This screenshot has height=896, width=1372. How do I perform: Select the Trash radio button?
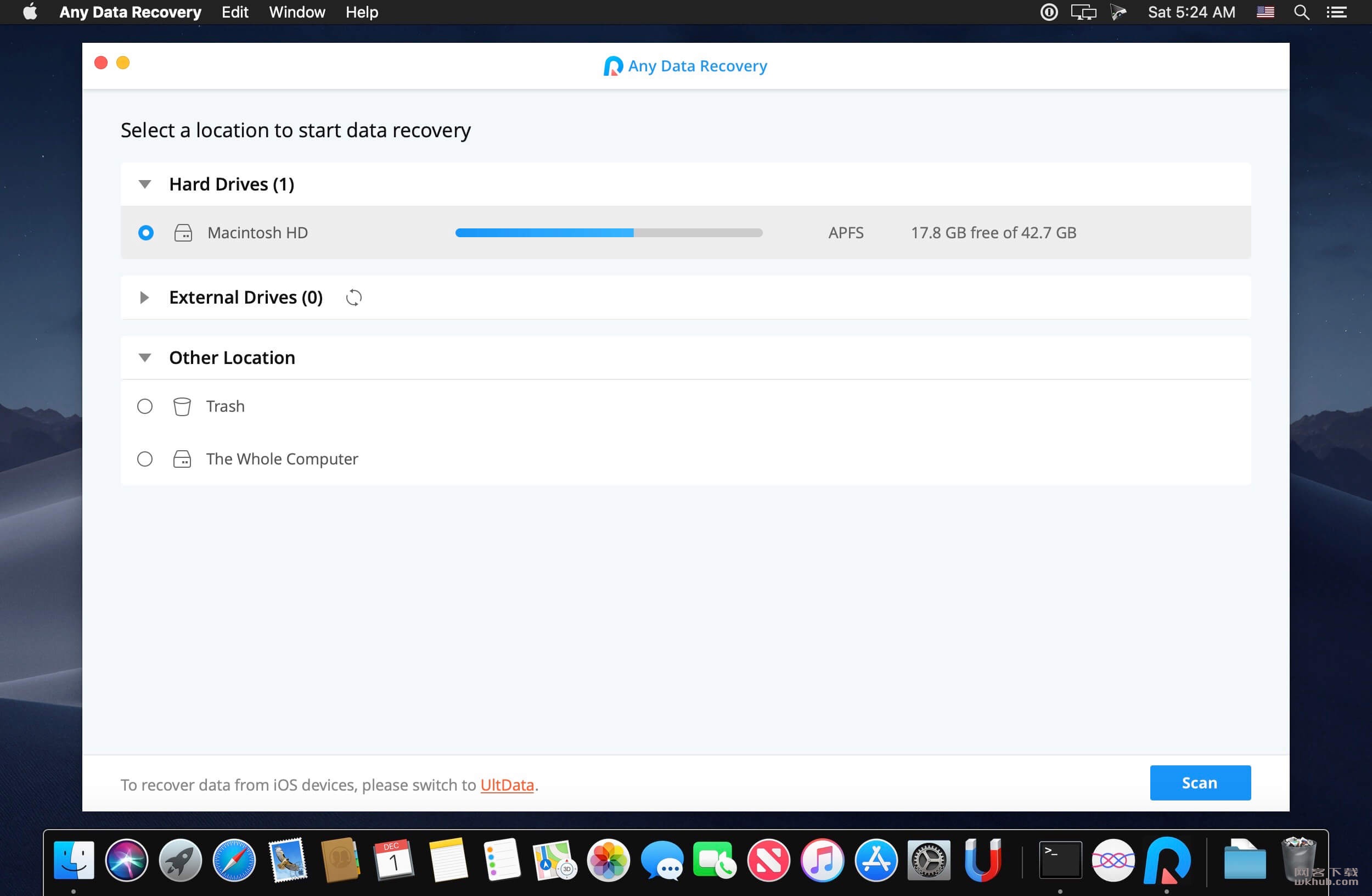(145, 406)
